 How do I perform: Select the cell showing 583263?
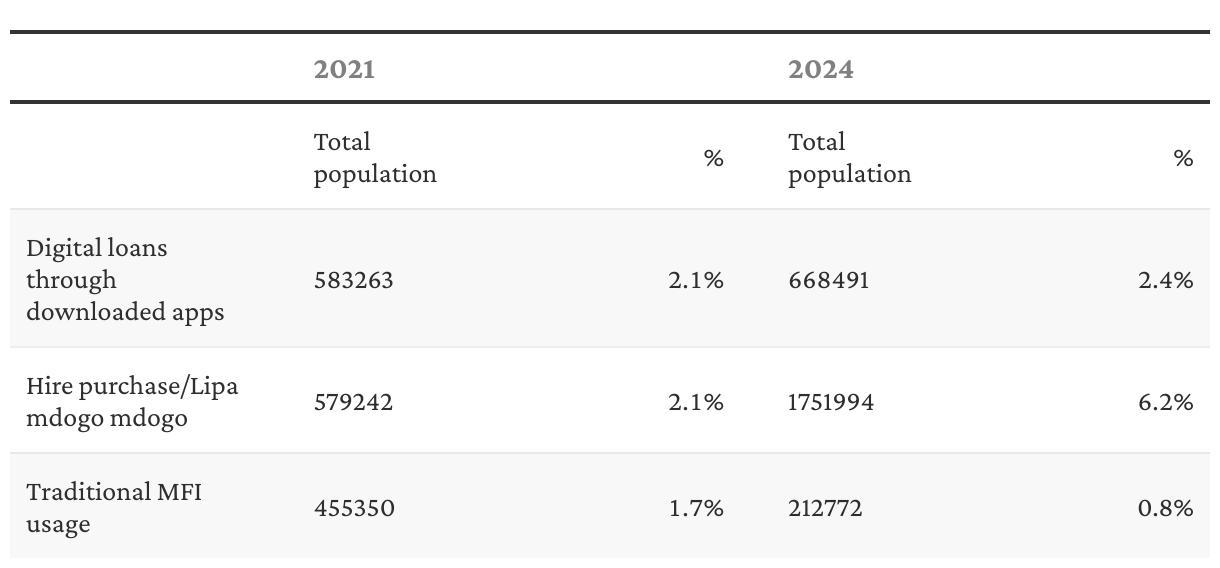353,280
